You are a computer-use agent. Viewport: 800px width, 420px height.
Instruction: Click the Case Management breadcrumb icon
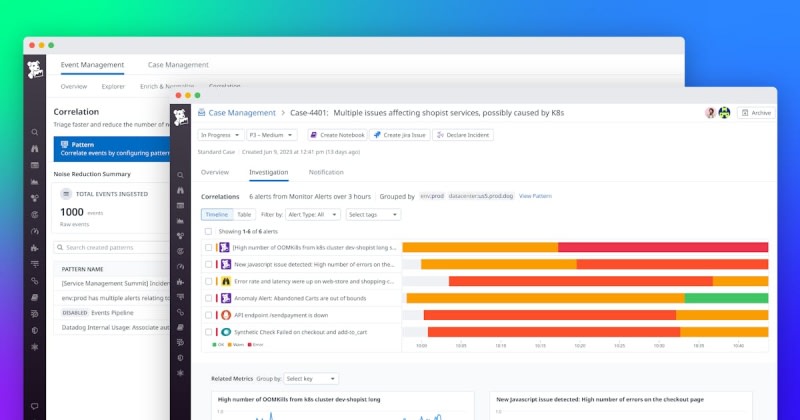(x=201, y=113)
